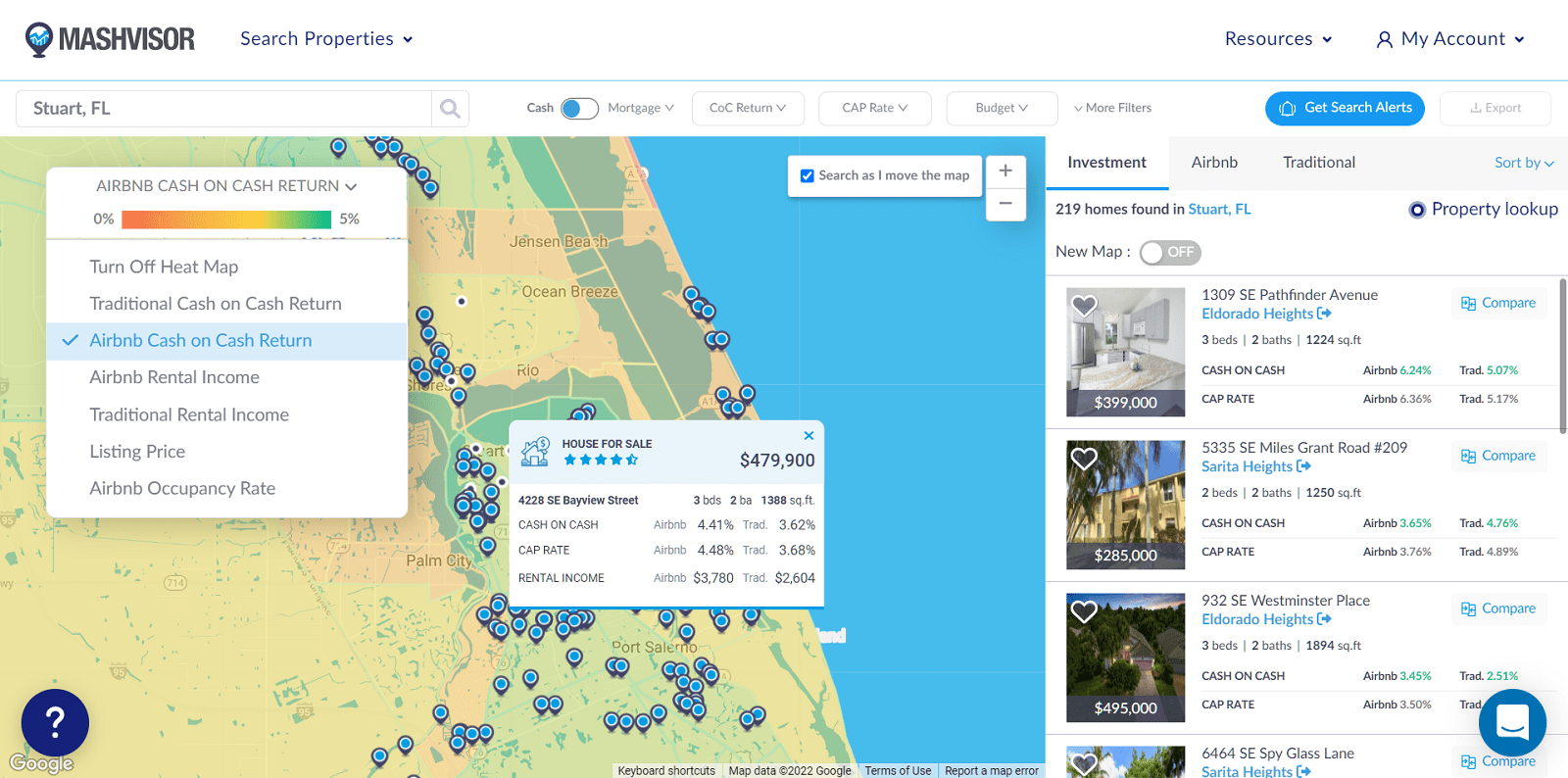Switch to the Investment tab
The height and width of the screenshot is (778, 1568).
(1106, 163)
